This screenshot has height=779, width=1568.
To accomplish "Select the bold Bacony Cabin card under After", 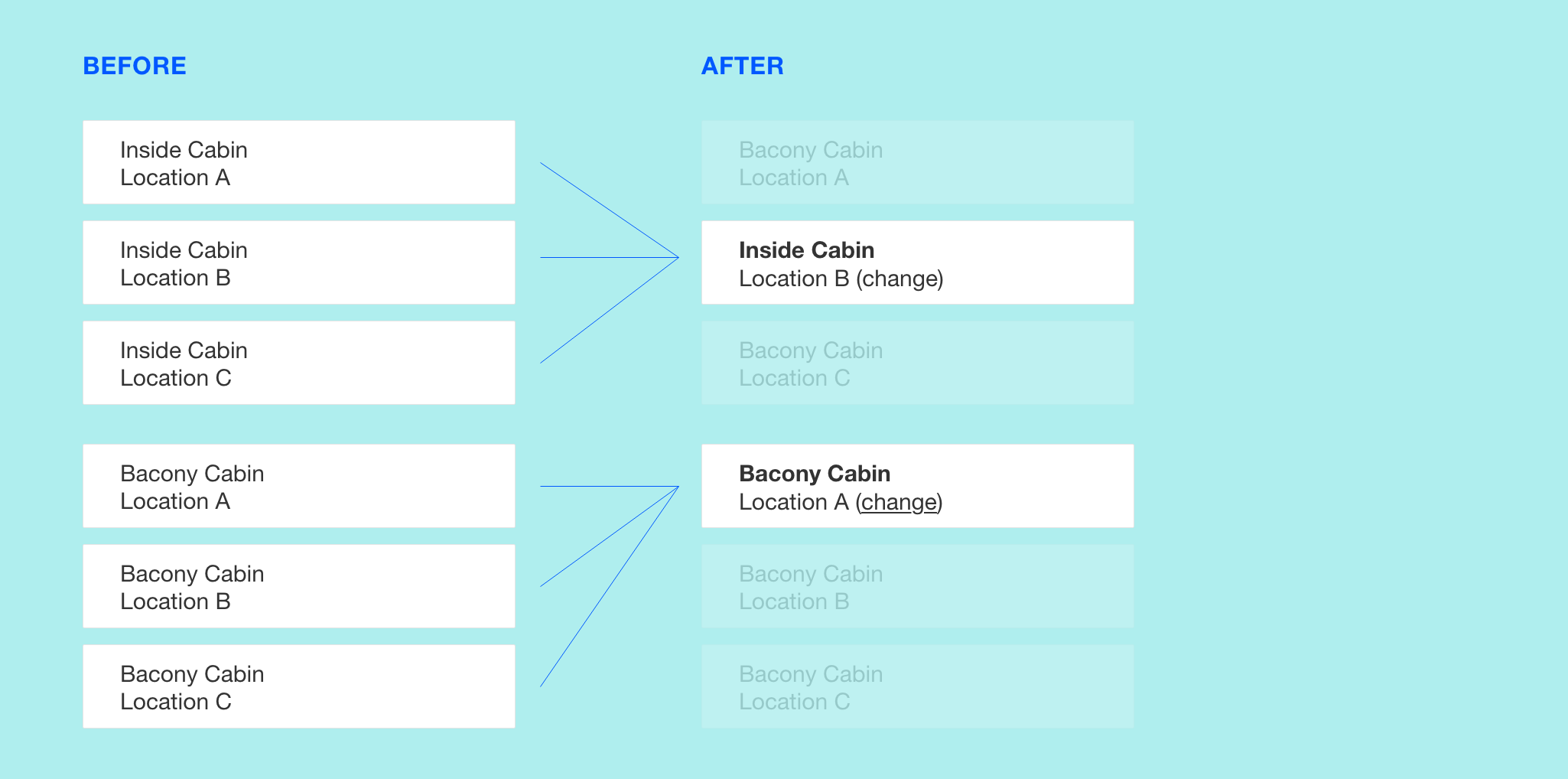I will [x=918, y=486].
